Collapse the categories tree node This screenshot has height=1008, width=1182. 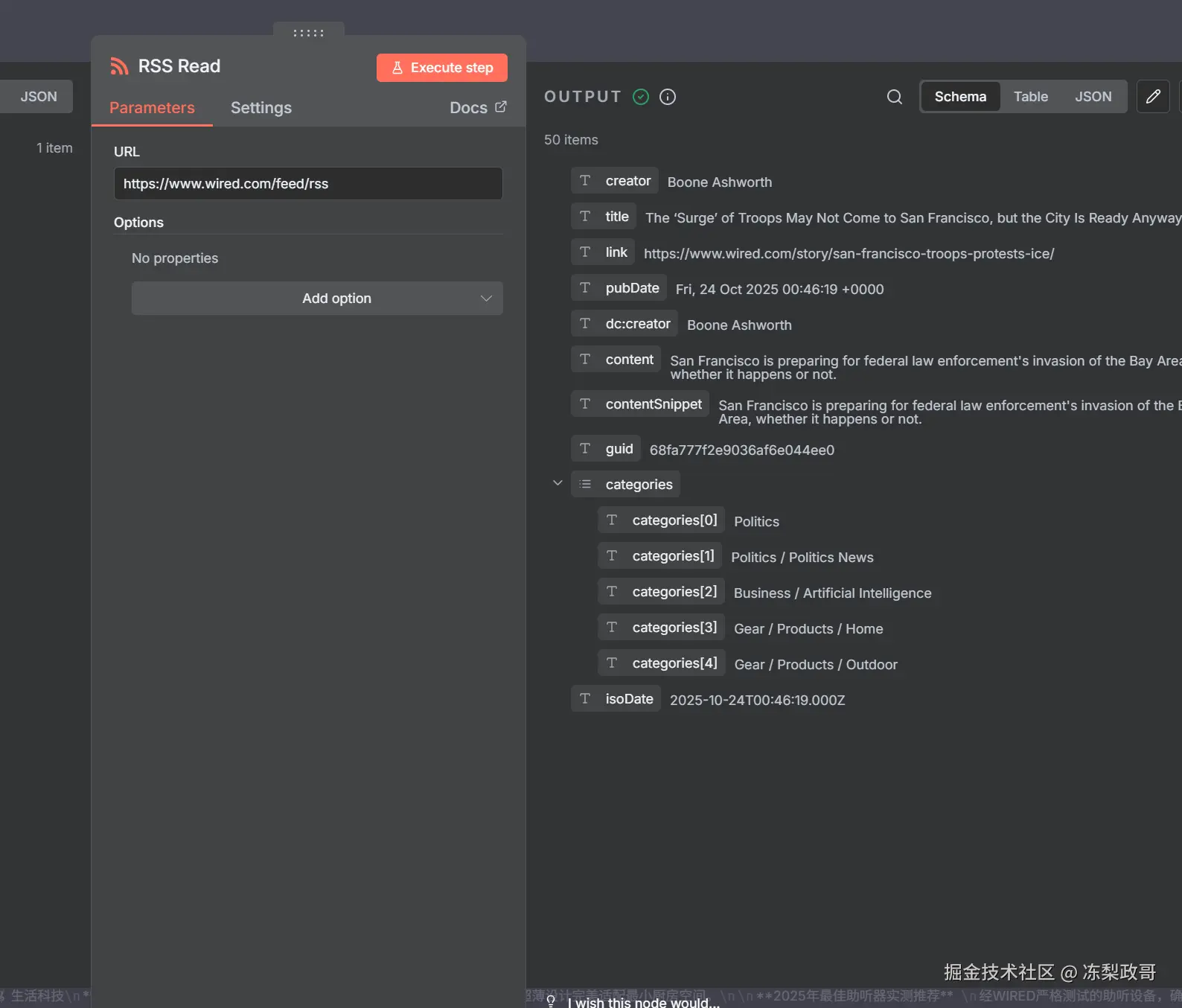click(x=558, y=483)
